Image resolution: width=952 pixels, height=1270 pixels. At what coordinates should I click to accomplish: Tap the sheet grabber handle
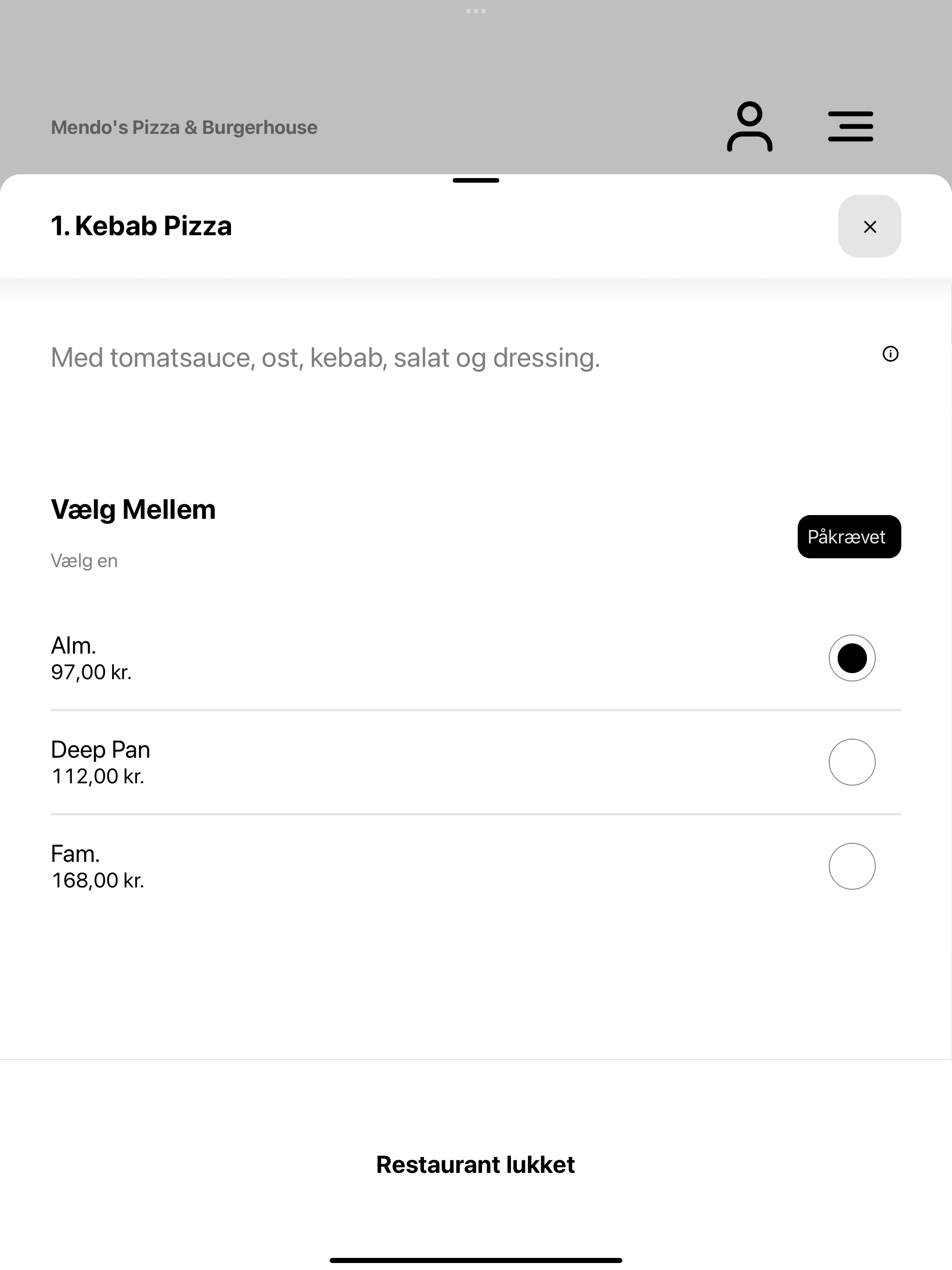(476, 180)
